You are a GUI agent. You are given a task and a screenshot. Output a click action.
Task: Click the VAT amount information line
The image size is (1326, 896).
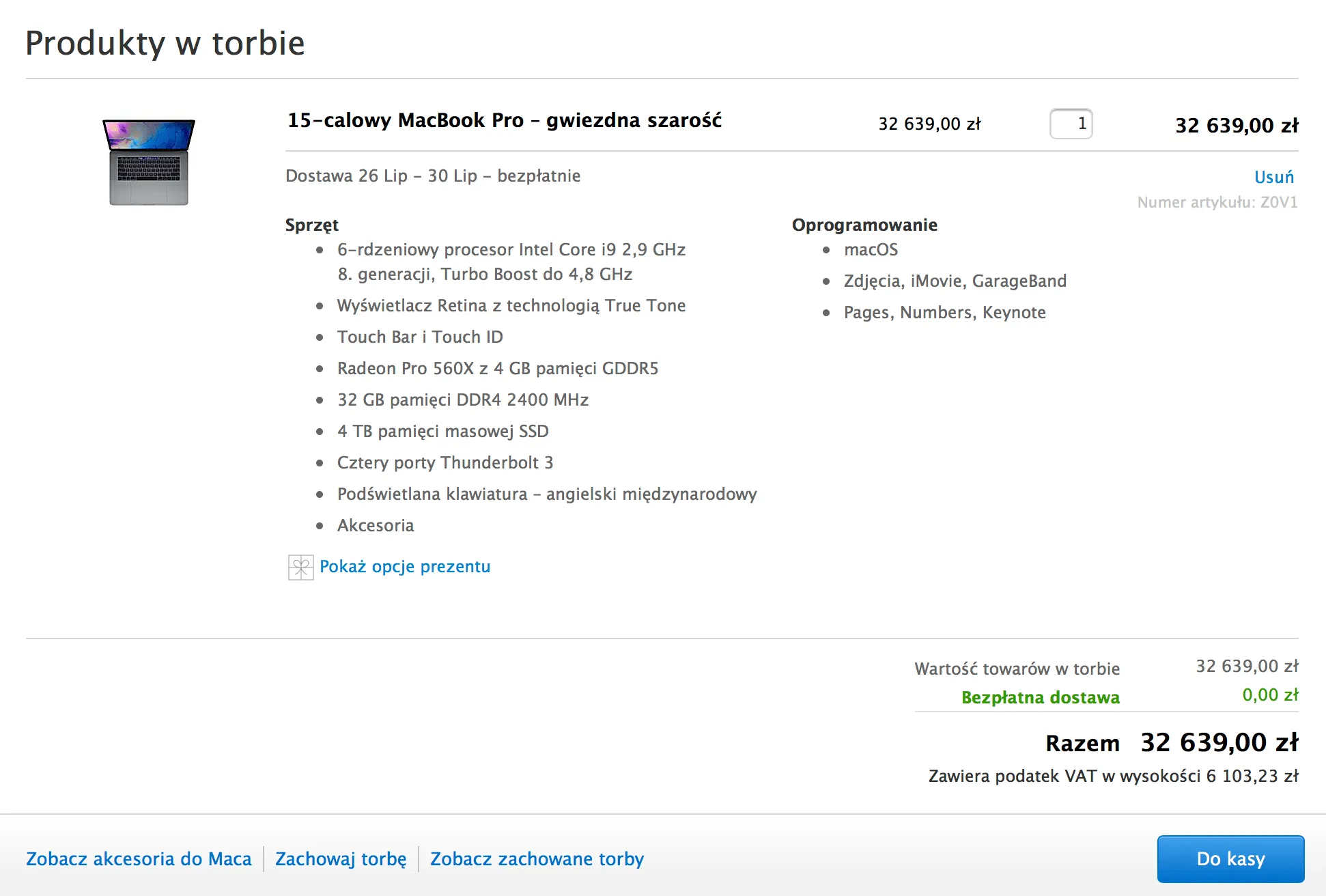point(1113,776)
